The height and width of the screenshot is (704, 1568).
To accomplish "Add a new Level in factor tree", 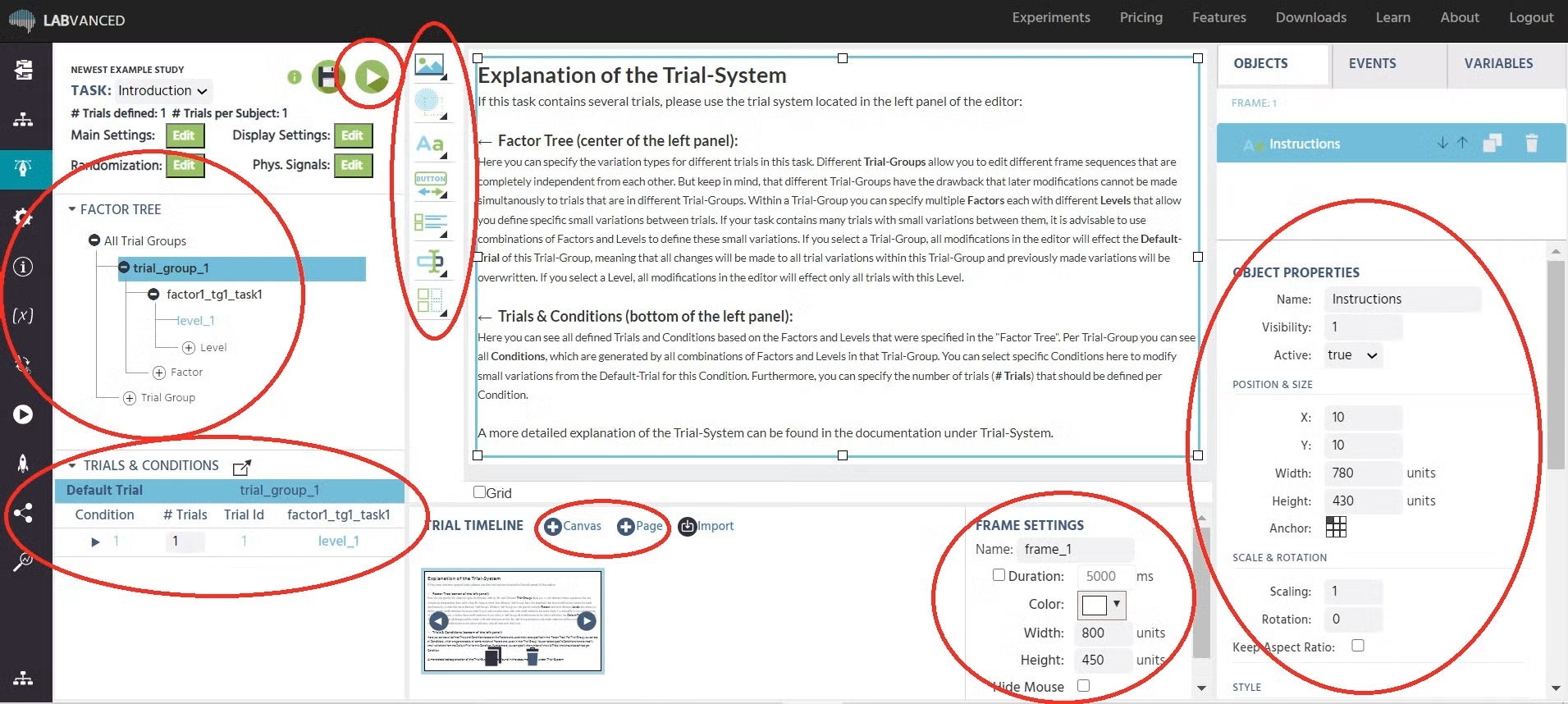I will (204, 347).
